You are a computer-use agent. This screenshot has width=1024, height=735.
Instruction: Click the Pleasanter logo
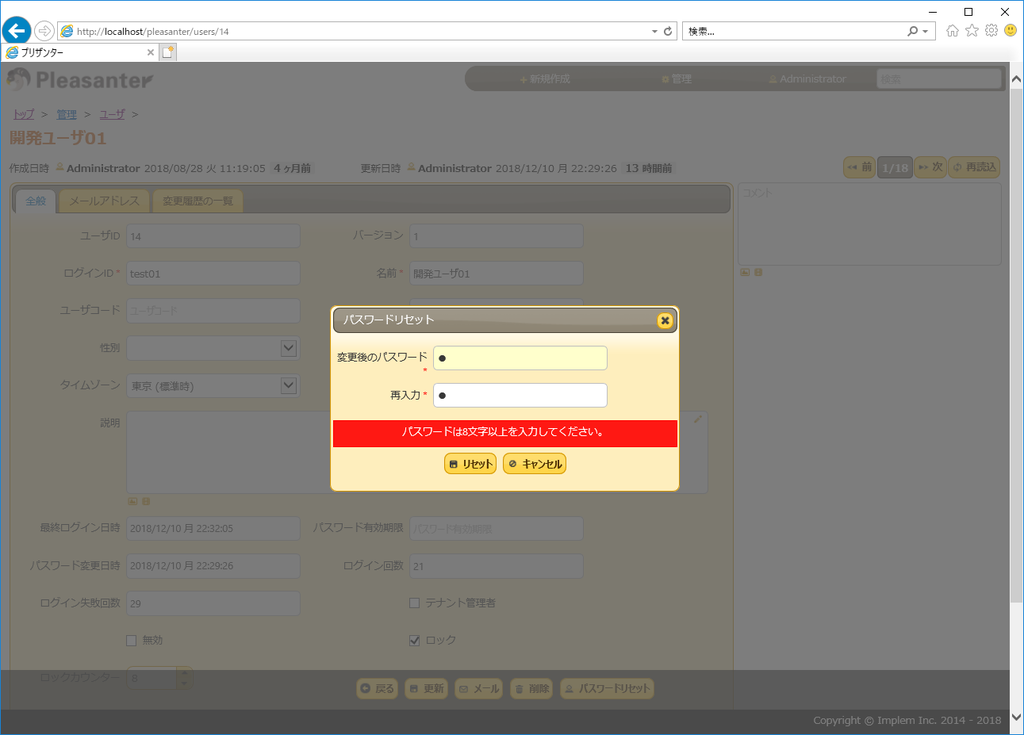(x=80, y=80)
